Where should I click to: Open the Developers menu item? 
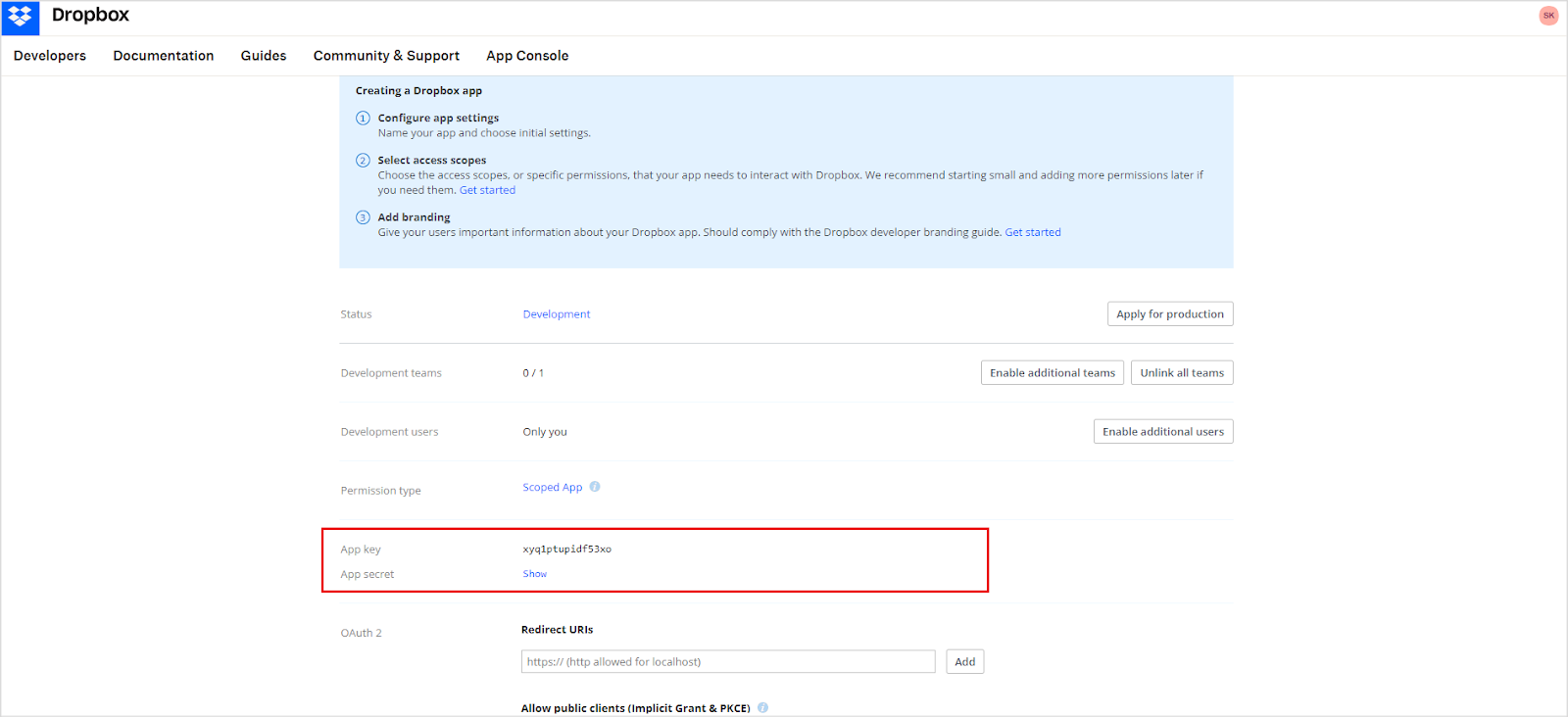click(x=50, y=56)
